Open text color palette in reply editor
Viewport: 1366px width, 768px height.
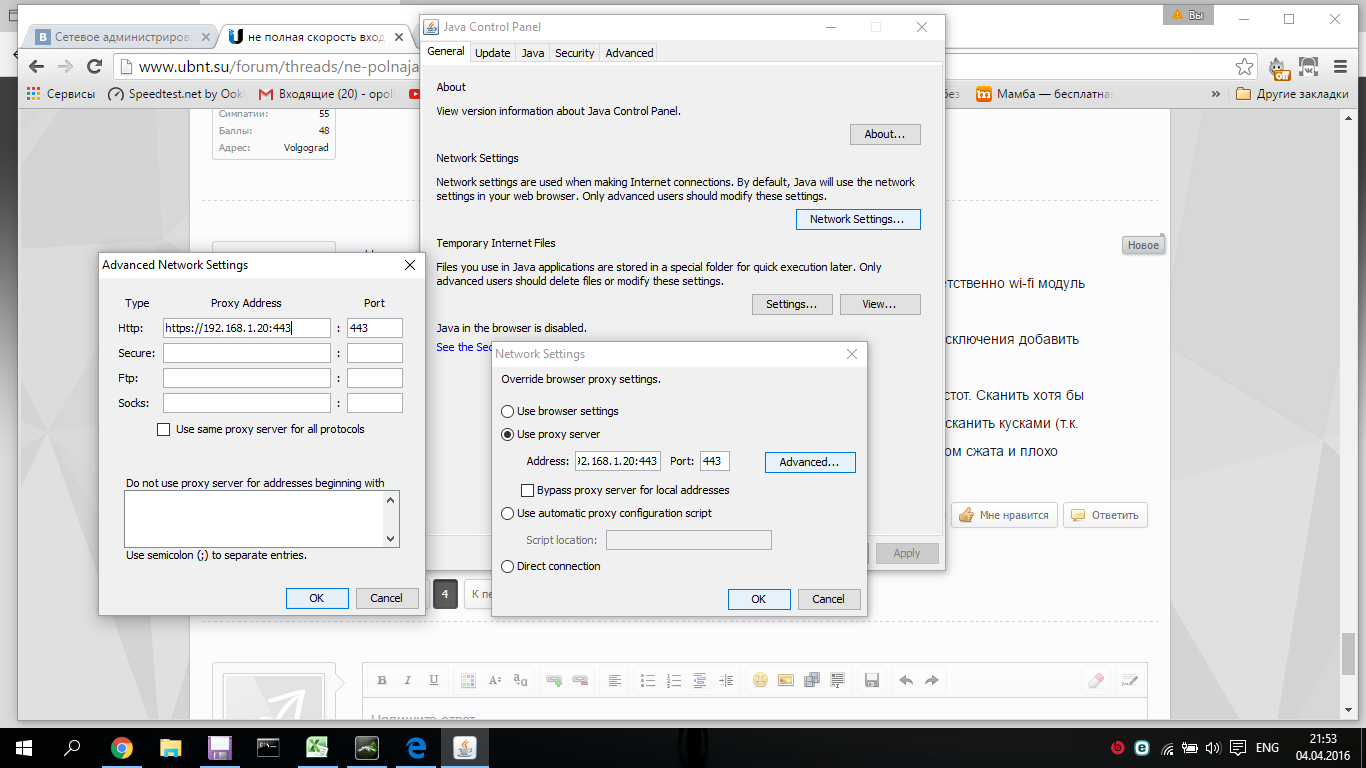click(x=468, y=680)
